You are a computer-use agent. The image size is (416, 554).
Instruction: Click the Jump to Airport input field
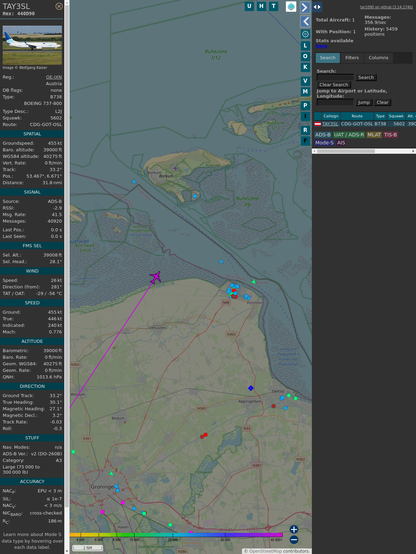click(335, 102)
